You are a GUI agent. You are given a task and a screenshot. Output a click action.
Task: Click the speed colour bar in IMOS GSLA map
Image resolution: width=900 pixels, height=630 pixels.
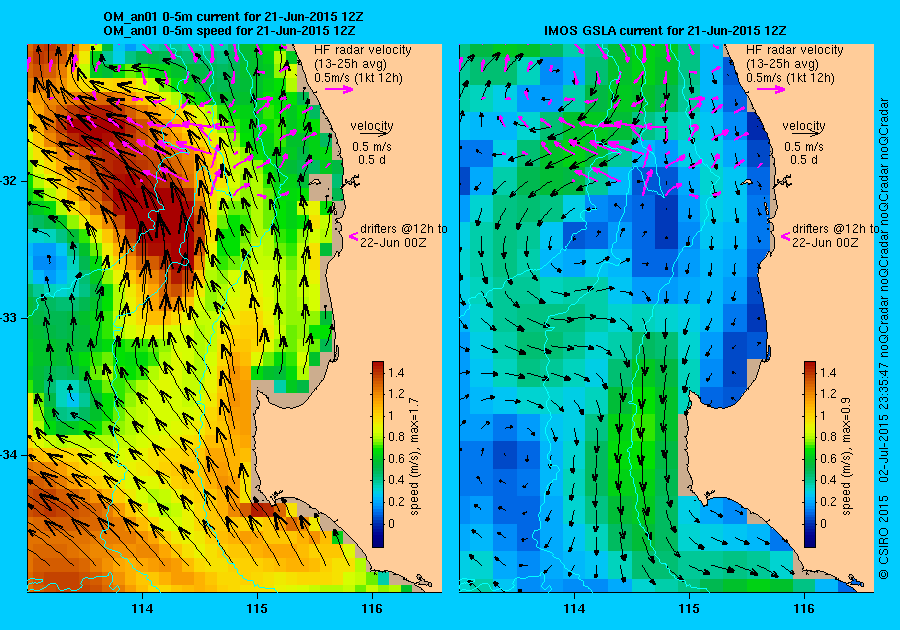[810, 454]
